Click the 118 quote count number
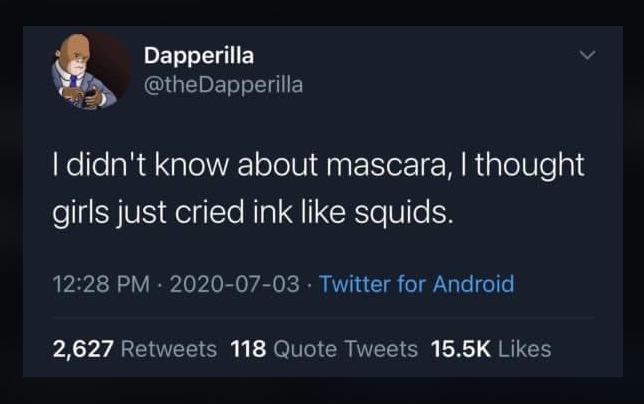This screenshot has width=644, height=404. click(247, 349)
